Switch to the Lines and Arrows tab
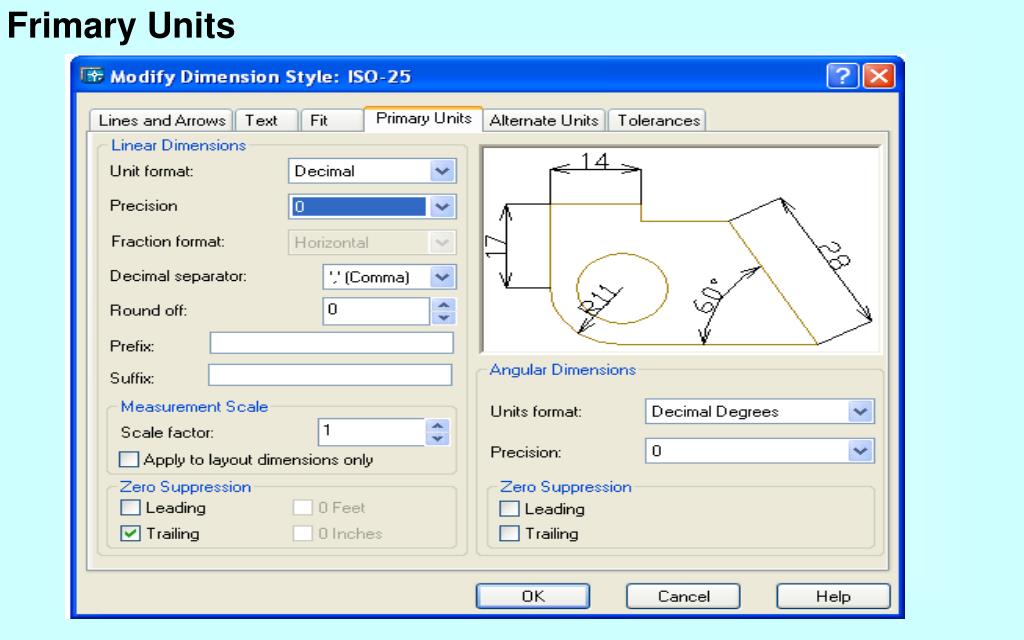 [x=161, y=121]
